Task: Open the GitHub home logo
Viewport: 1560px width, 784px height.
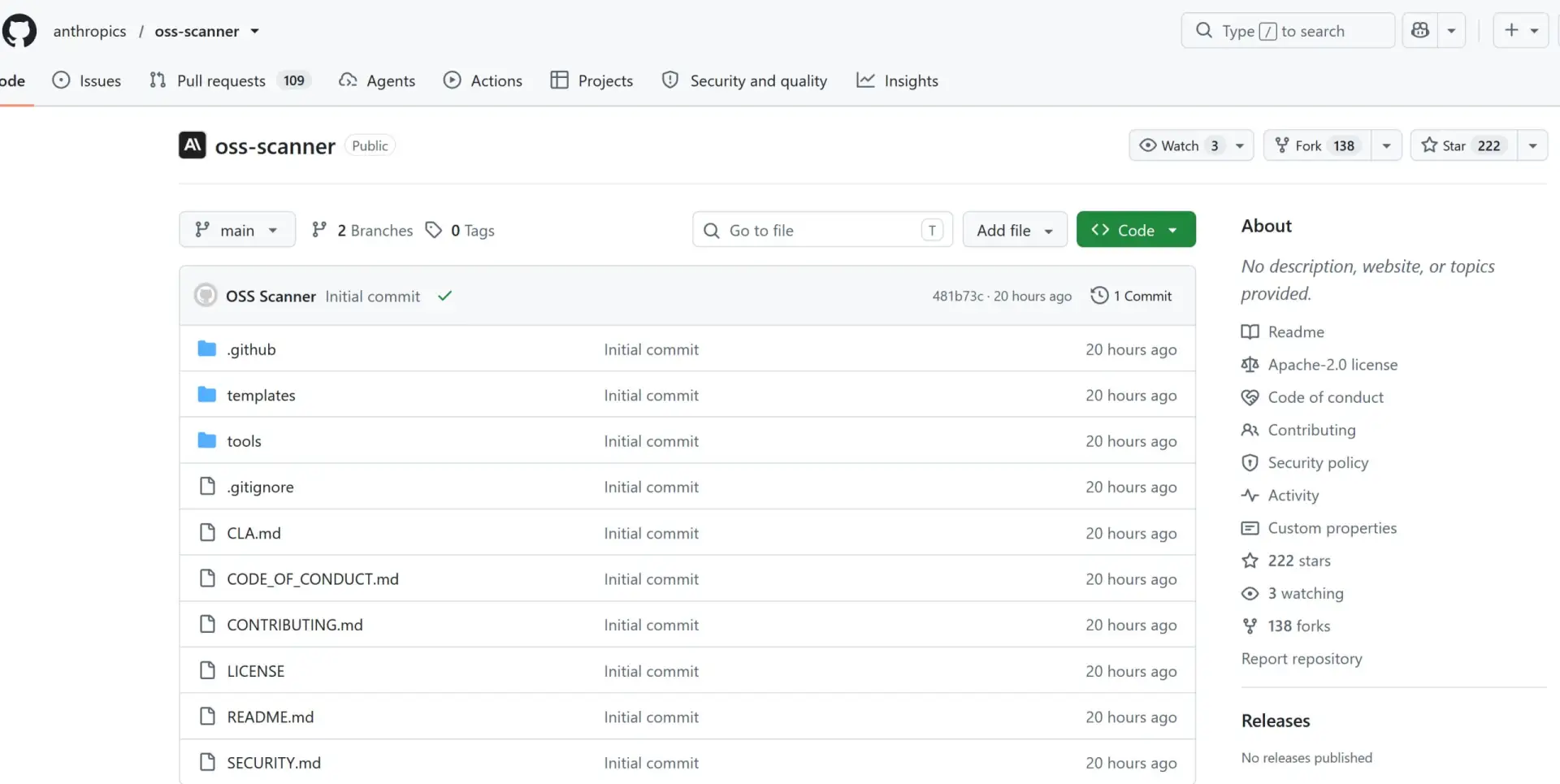Action: [19, 31]
